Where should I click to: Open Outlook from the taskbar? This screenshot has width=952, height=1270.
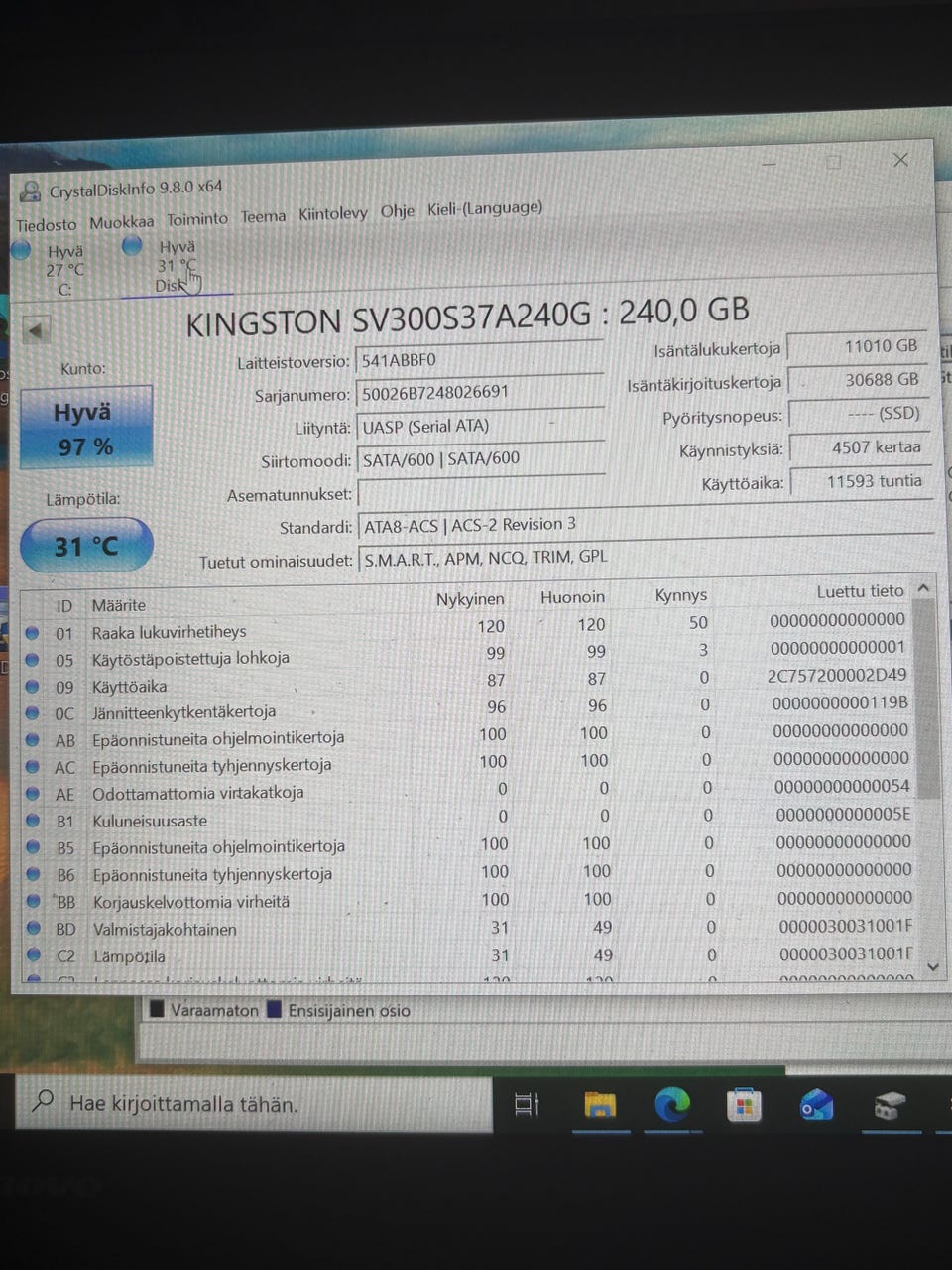(816, 1104)
